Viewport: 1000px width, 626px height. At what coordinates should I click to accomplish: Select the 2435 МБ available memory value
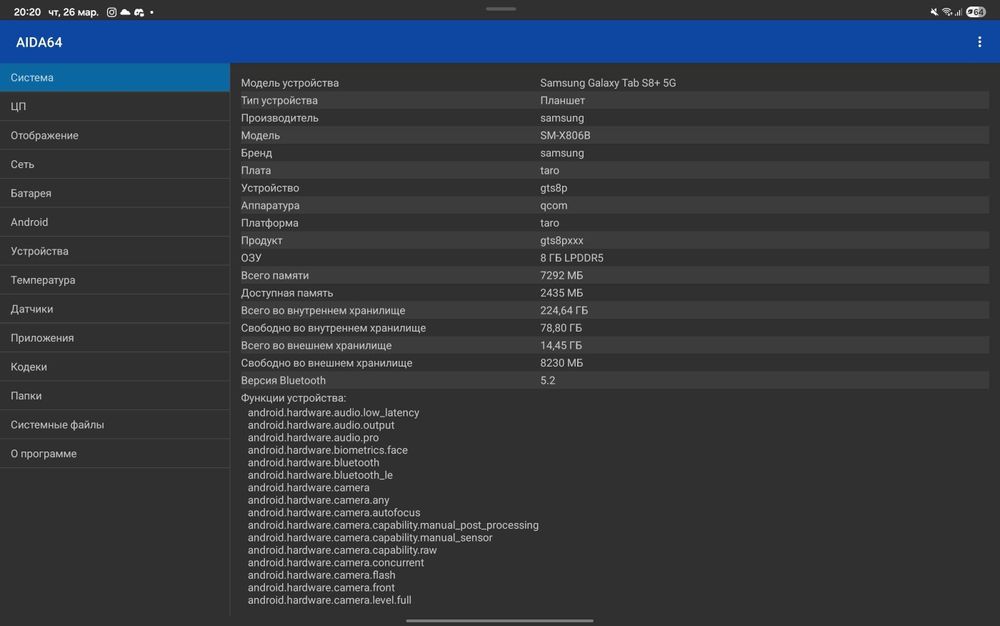(x=561, y=293)
